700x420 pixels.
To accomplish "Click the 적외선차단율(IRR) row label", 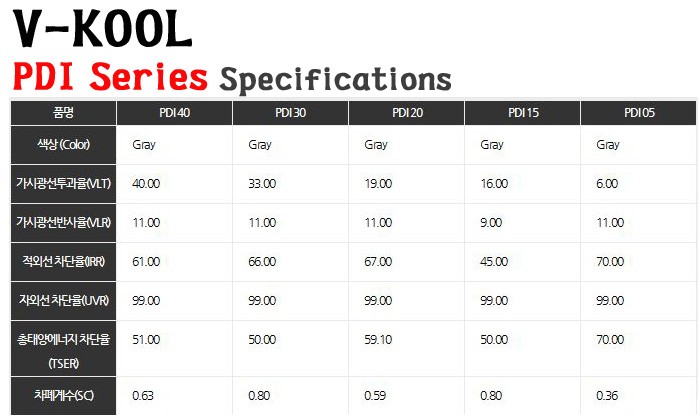I will point(64,262).
